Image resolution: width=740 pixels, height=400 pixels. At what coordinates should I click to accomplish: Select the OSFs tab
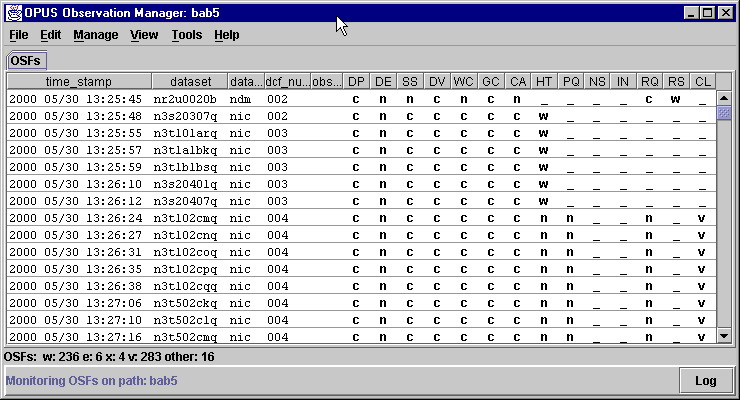[x=25, y=62]
